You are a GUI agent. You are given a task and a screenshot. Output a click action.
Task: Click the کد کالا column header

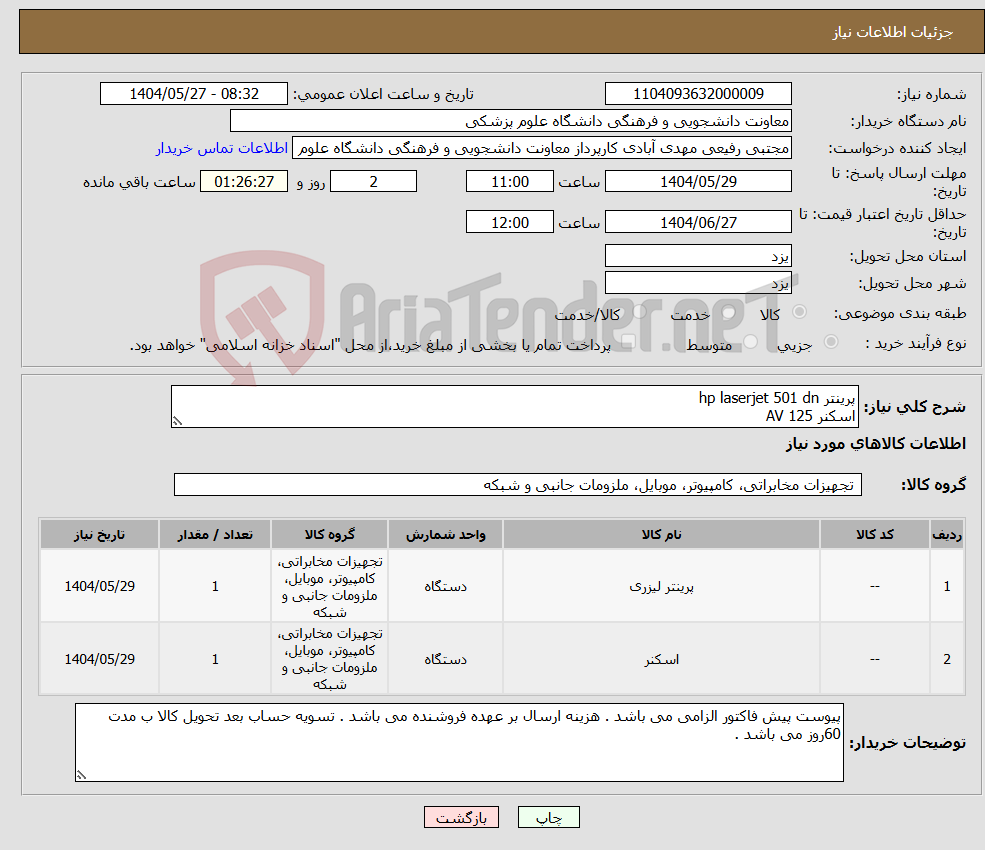874,535
